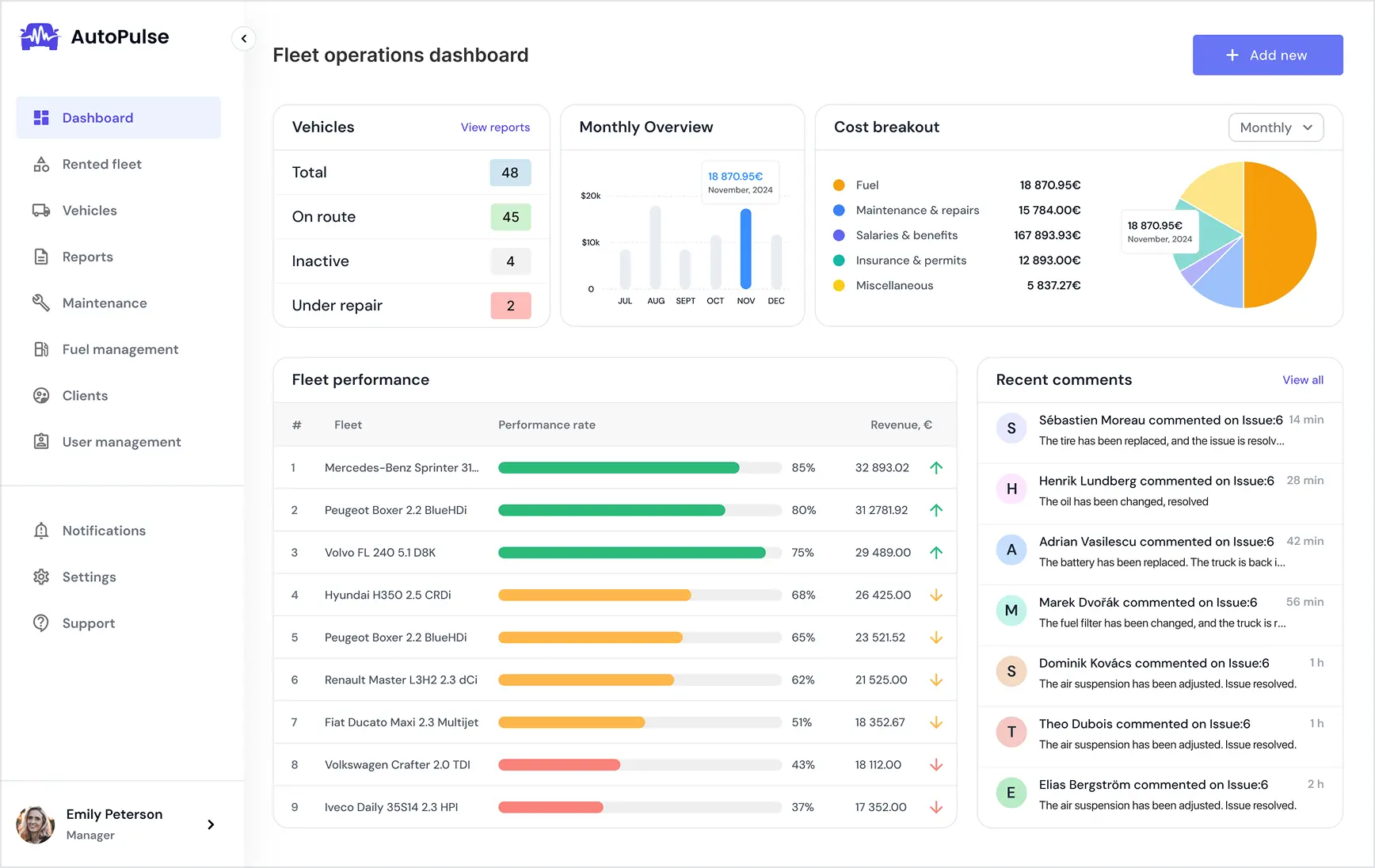Open View reports link in Vehicles card
1375x868 pixels.
(x=495, y=128)
